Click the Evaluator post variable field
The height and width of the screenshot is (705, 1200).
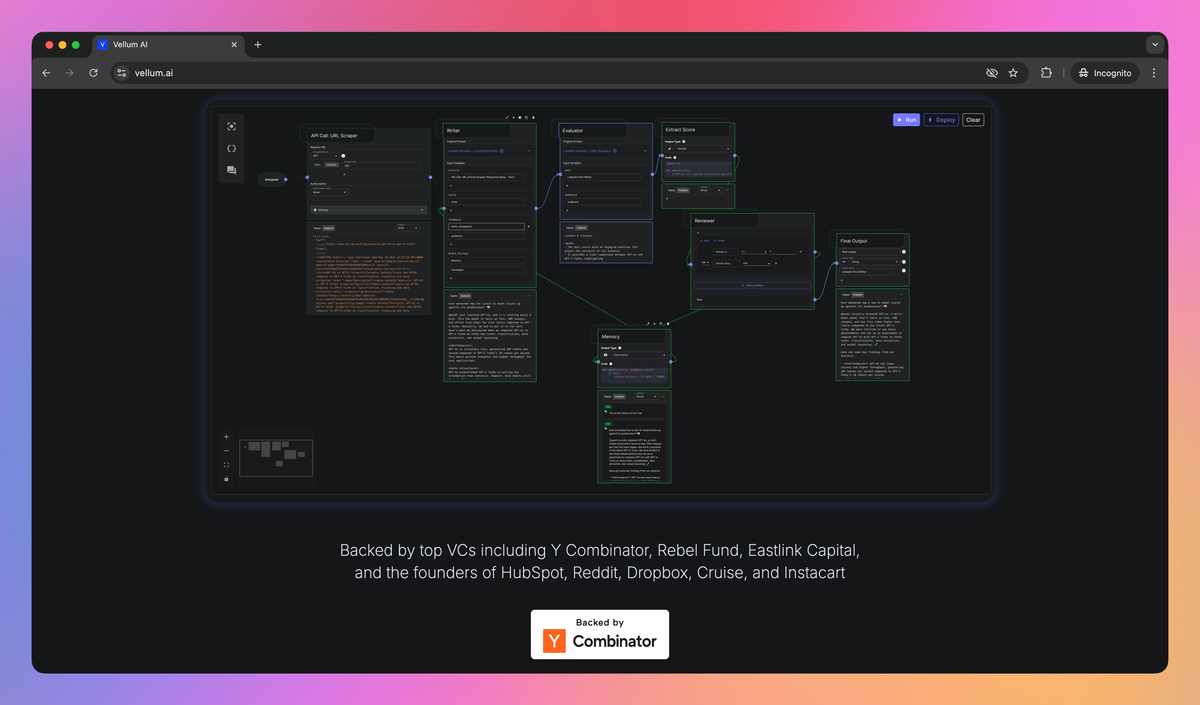pos(603,177)
